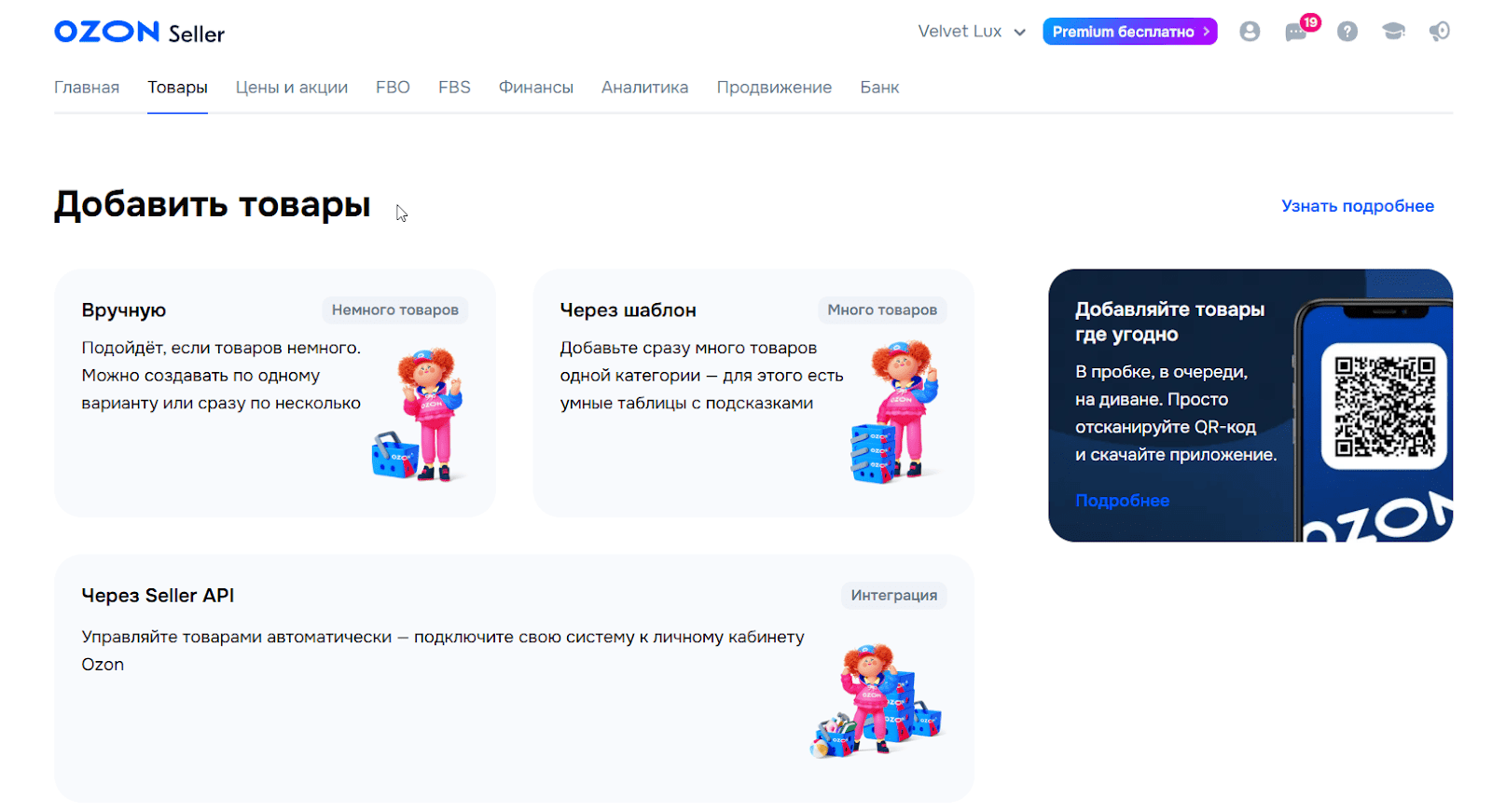Screen dimensions: 1492x812
Task: Open the Финансы tab
Action: point(536,88)
